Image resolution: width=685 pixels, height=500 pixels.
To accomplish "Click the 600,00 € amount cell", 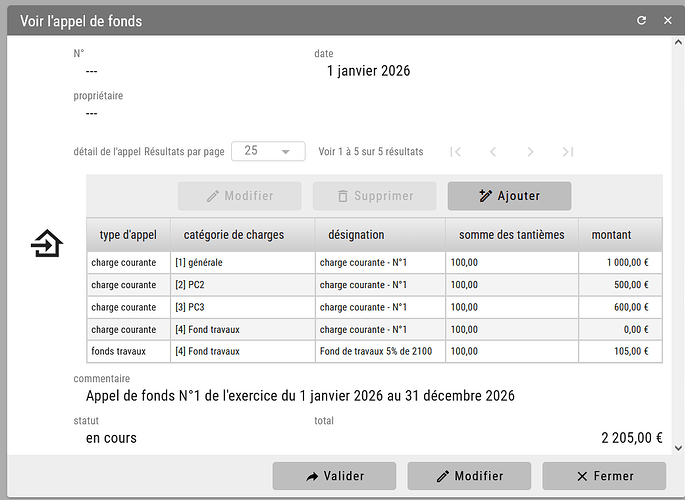I will pos(620,307).
